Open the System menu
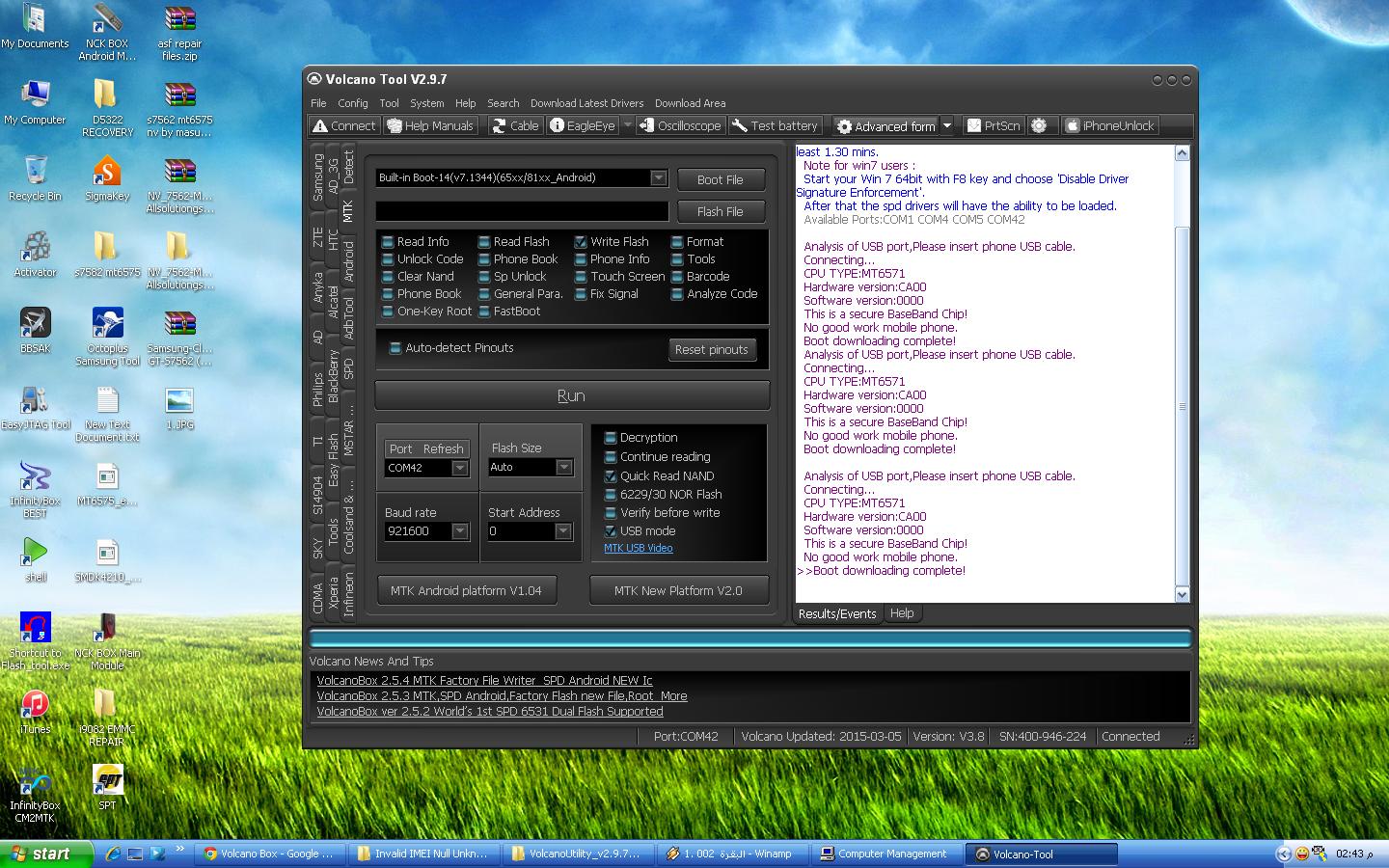The width and height of the screenshot is (1389, 868). point(427,103)
